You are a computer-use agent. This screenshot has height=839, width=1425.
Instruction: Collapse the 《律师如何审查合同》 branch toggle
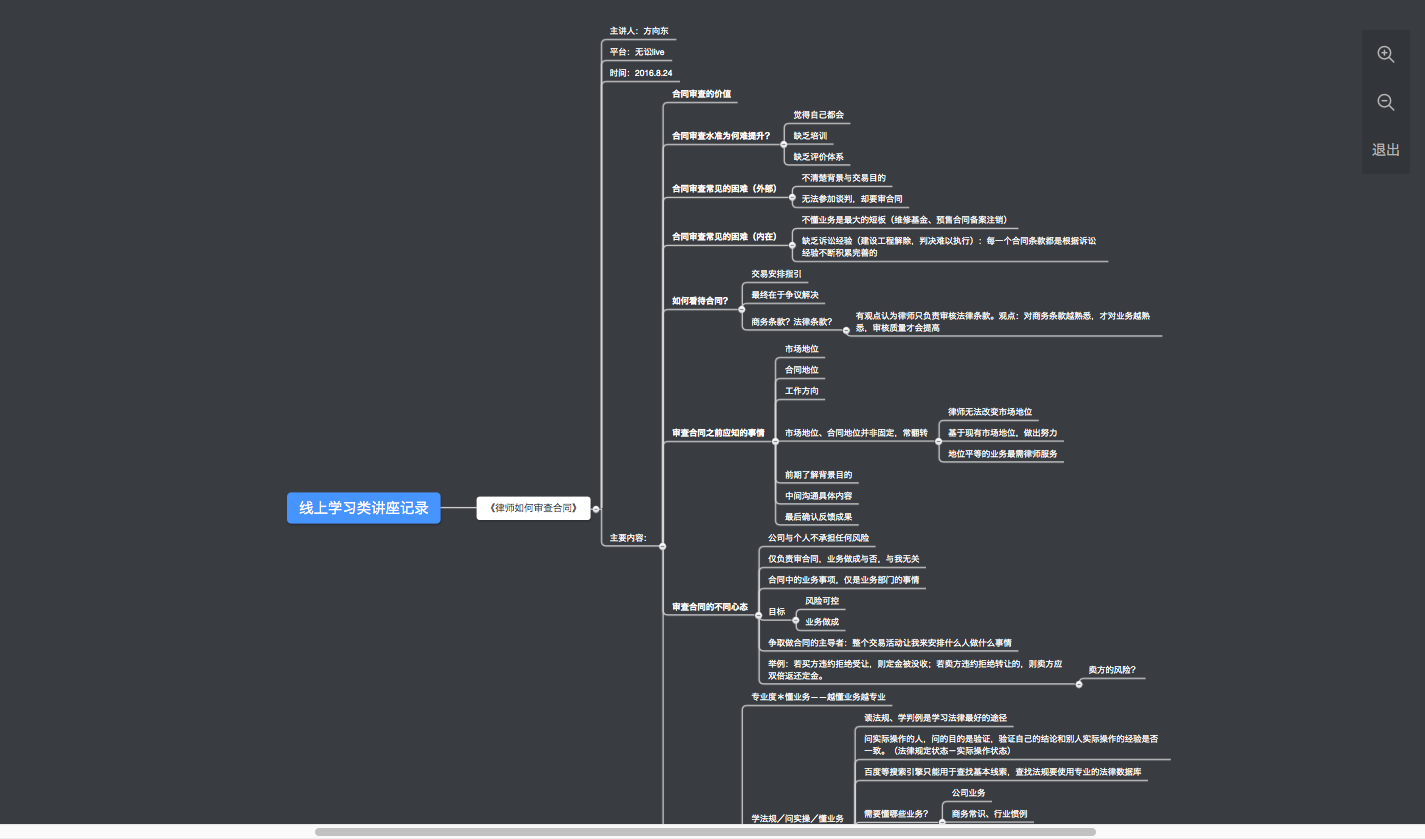tap(596, 509)
